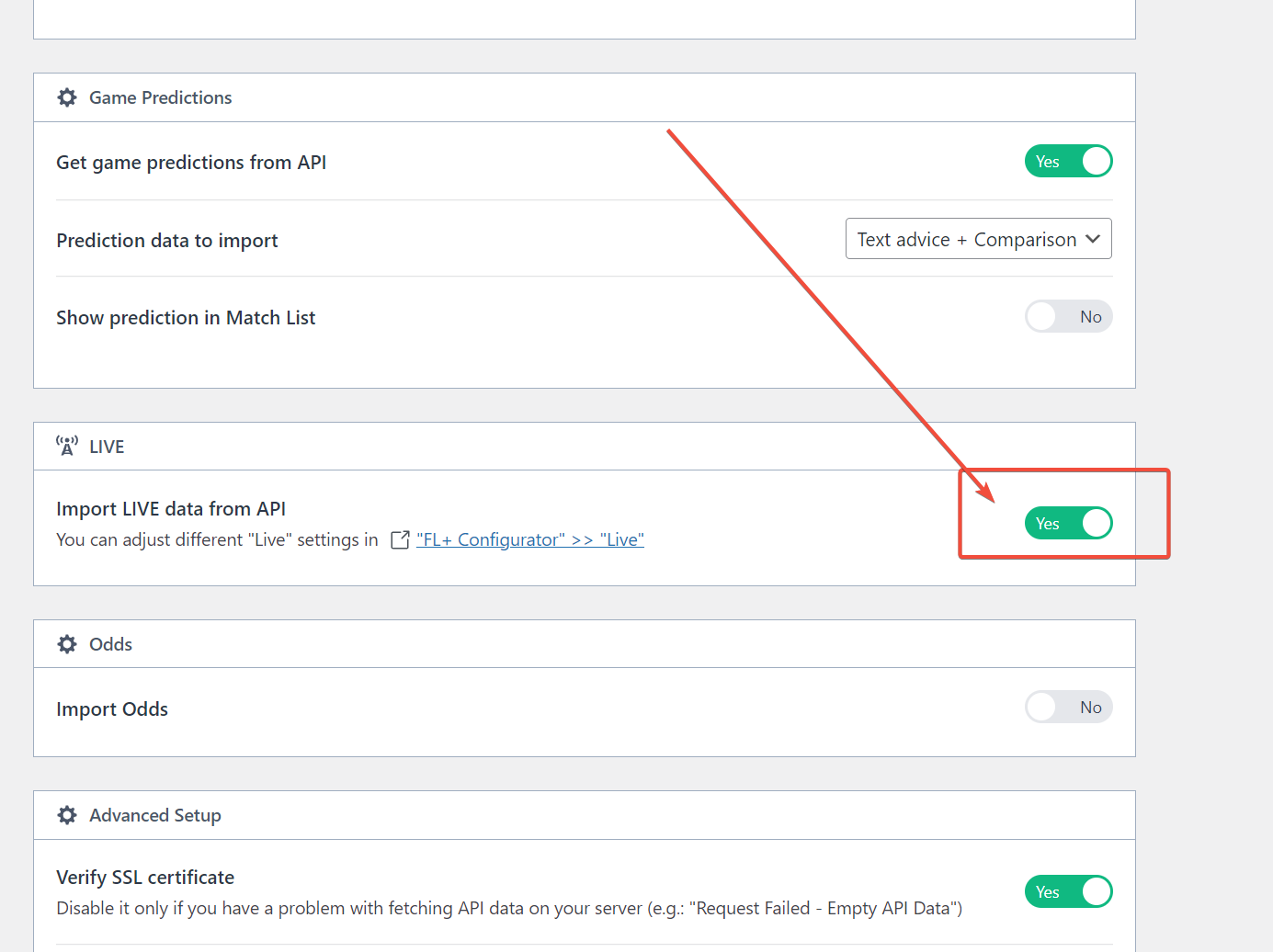Click the Import LIVE data from API label
The image size is (1273, 952).
171,508
